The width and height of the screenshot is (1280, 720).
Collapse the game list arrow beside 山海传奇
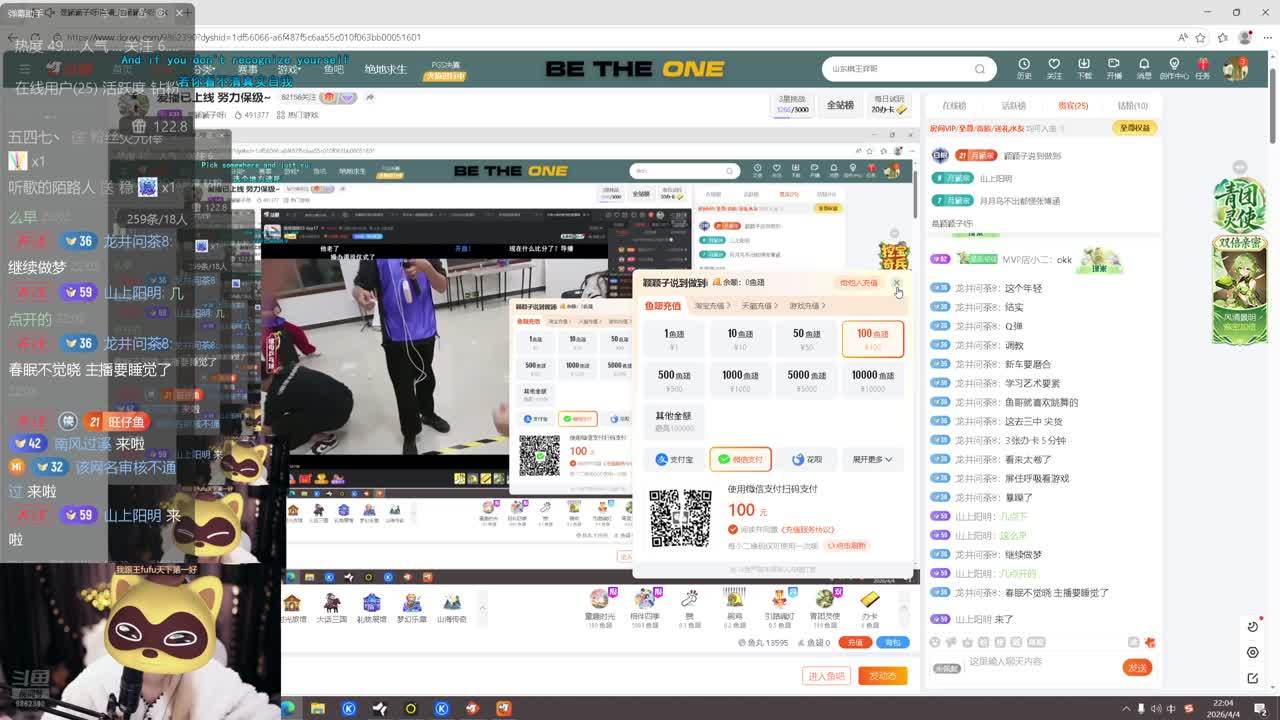coord(482,606)
